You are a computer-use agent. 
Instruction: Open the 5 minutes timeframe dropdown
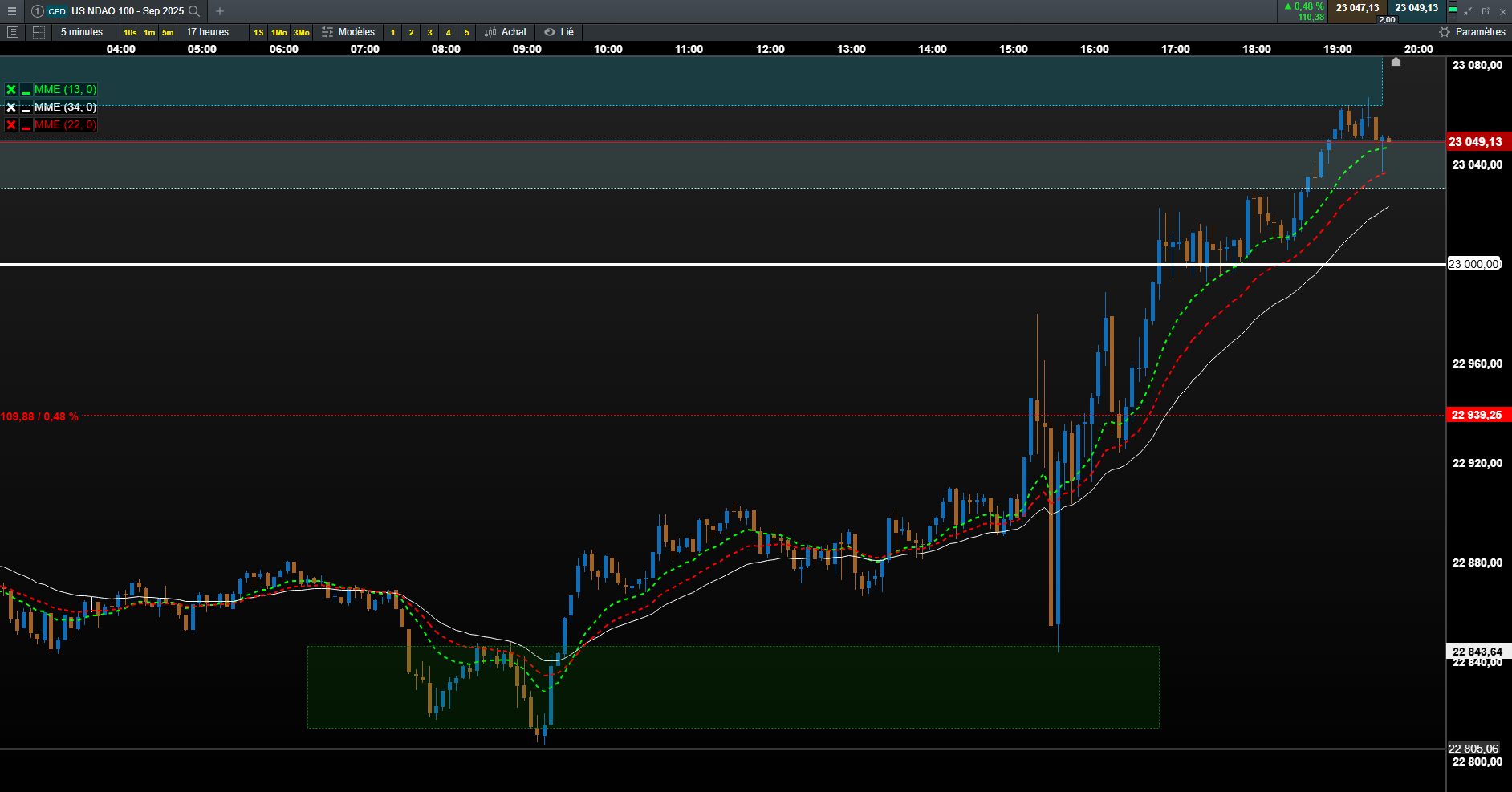(82, 32)
